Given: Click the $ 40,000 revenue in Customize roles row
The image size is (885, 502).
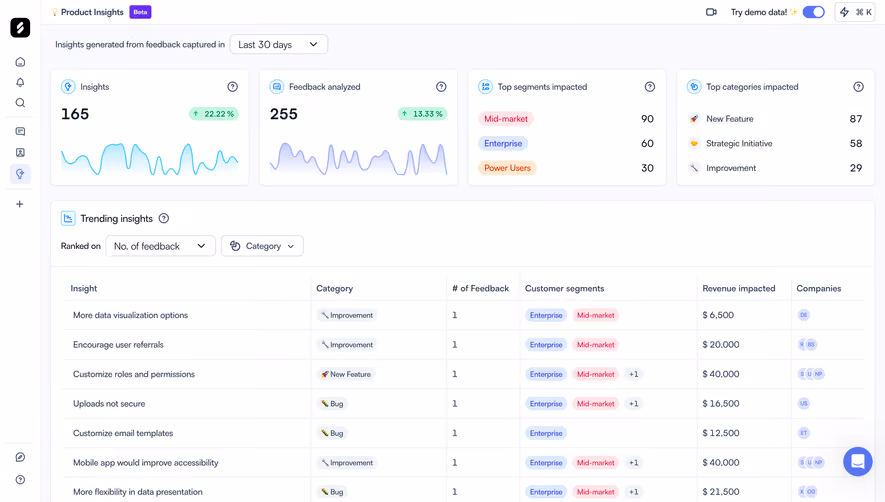Looking at the screenshot, I should point(721,374).
